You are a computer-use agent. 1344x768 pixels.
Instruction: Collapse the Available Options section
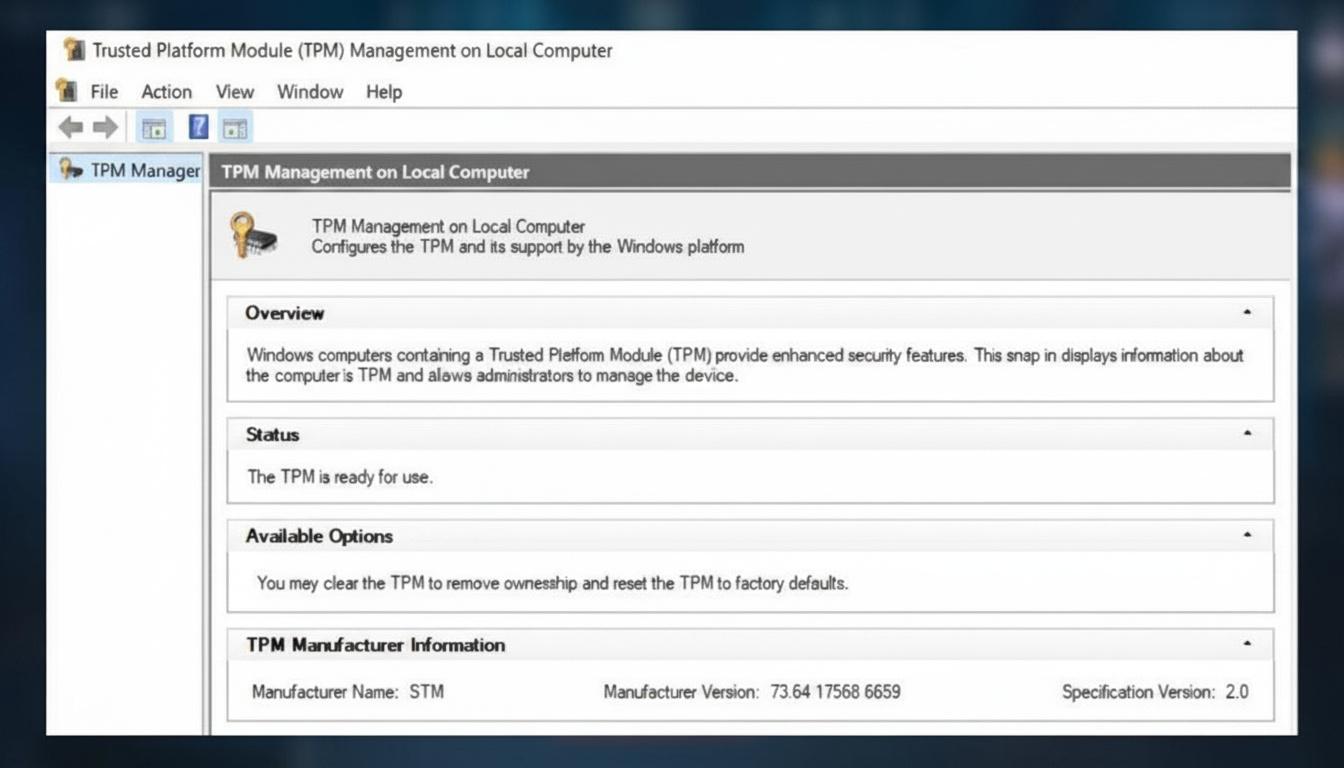pos(1247,535)
